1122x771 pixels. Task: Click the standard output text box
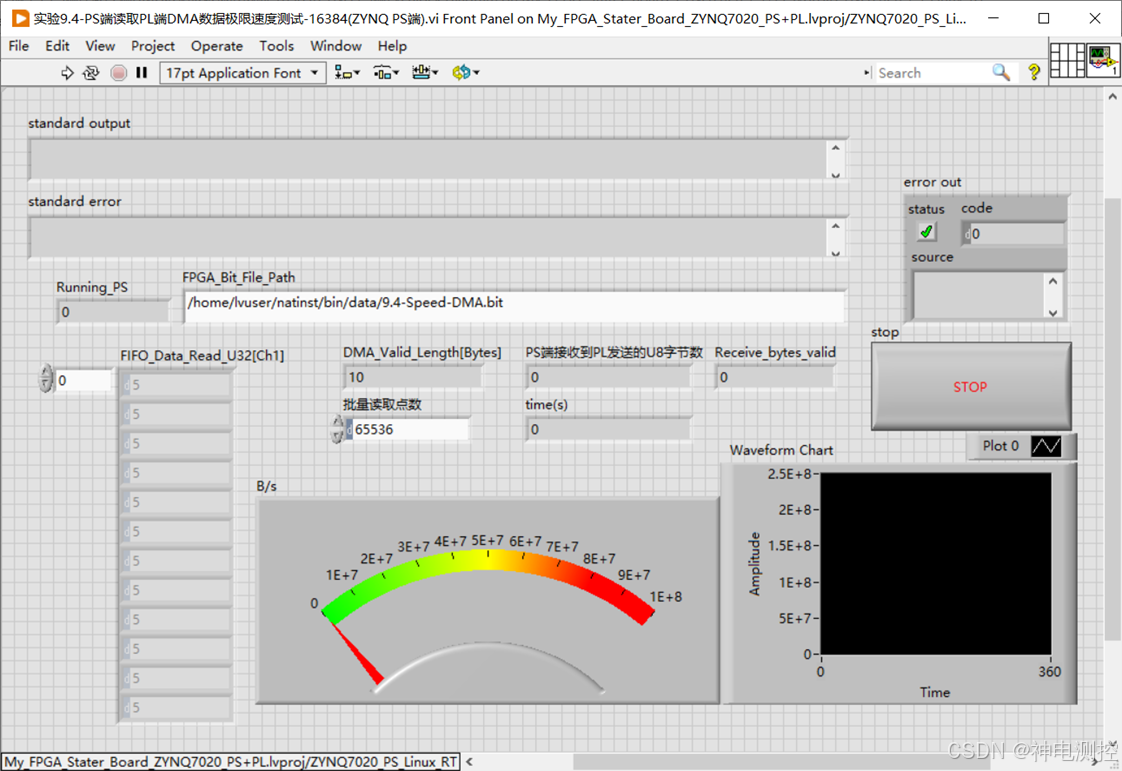click(x=429, y=159)
